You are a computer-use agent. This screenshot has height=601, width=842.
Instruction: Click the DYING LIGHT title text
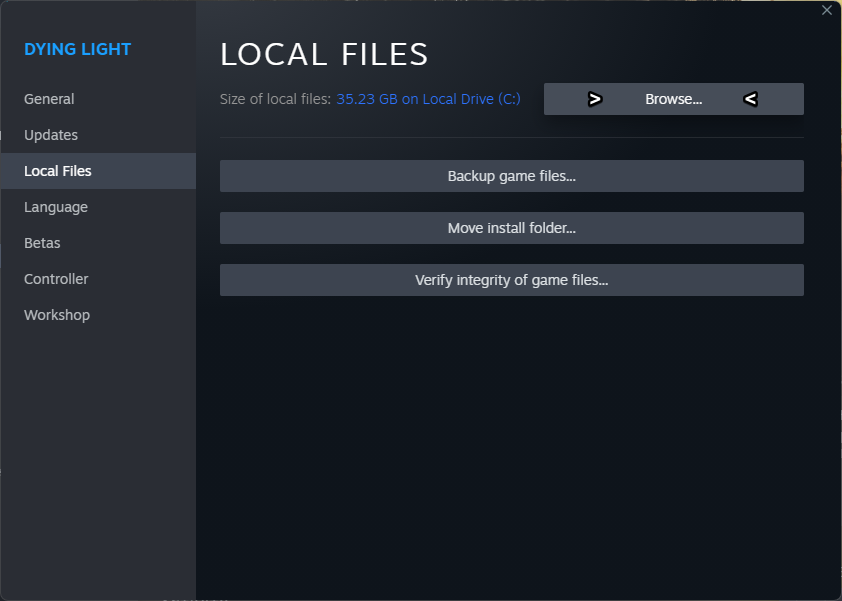pyautogui.click(x=77, y=49)
